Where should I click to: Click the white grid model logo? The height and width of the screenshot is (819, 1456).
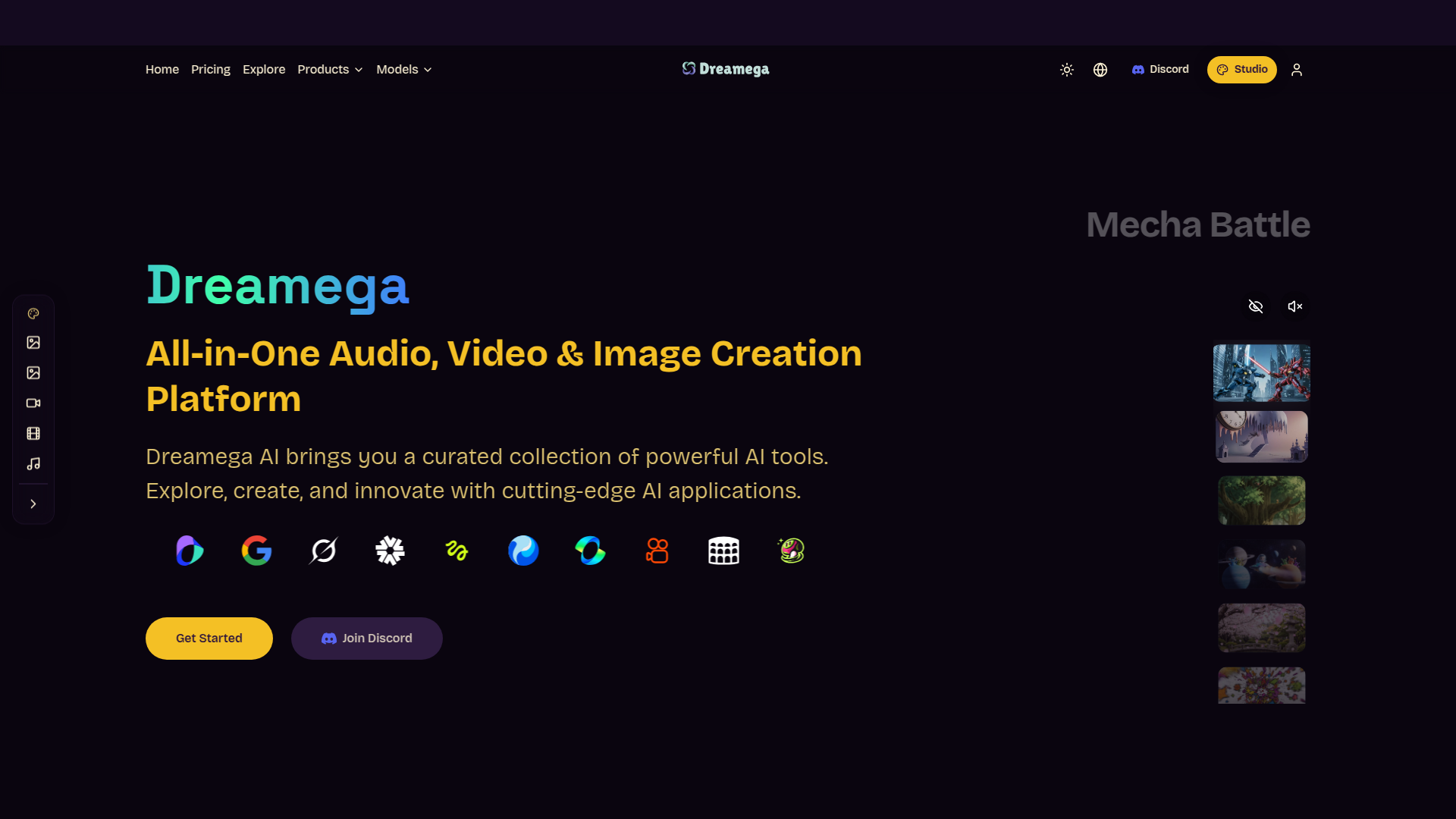(723, 551)
